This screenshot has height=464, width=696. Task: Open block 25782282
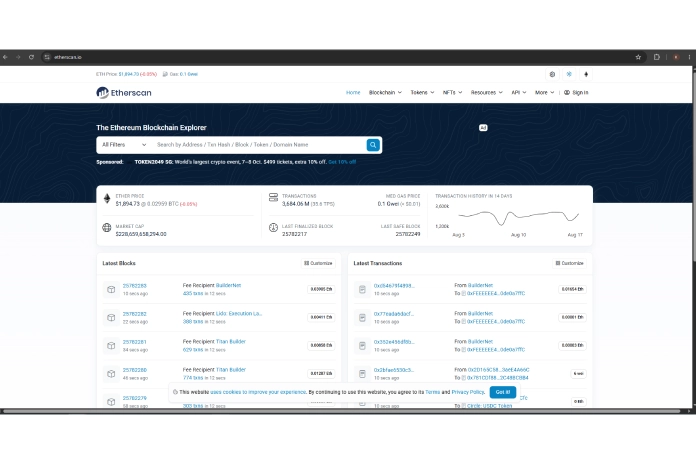[134, 314]
